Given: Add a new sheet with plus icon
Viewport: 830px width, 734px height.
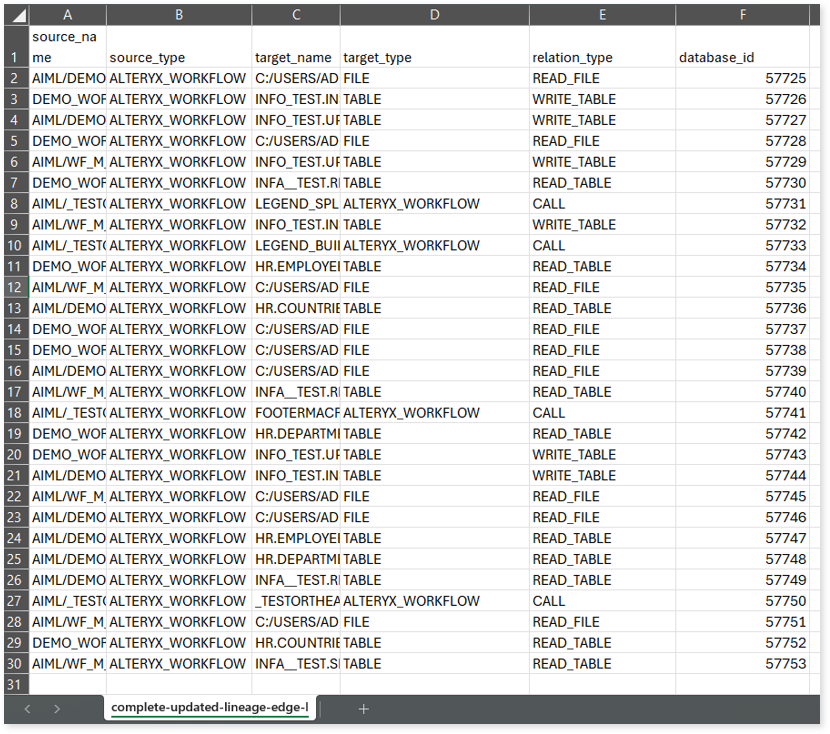Looking at the screenshot, I should tap(363, 709).
